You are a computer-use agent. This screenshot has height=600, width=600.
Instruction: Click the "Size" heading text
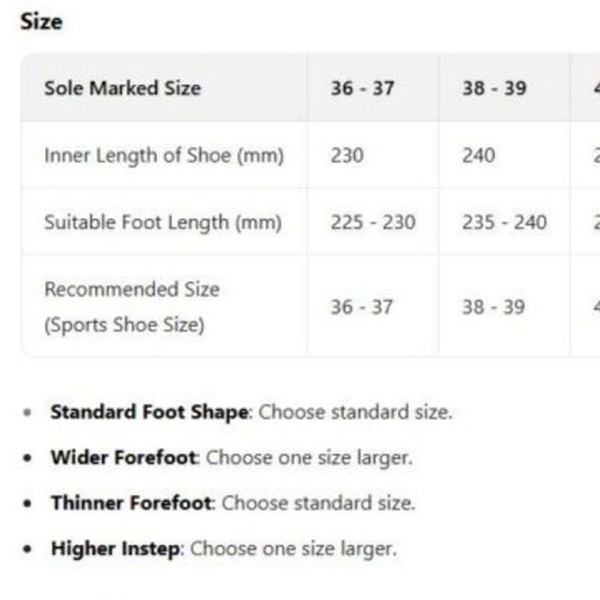40,21
